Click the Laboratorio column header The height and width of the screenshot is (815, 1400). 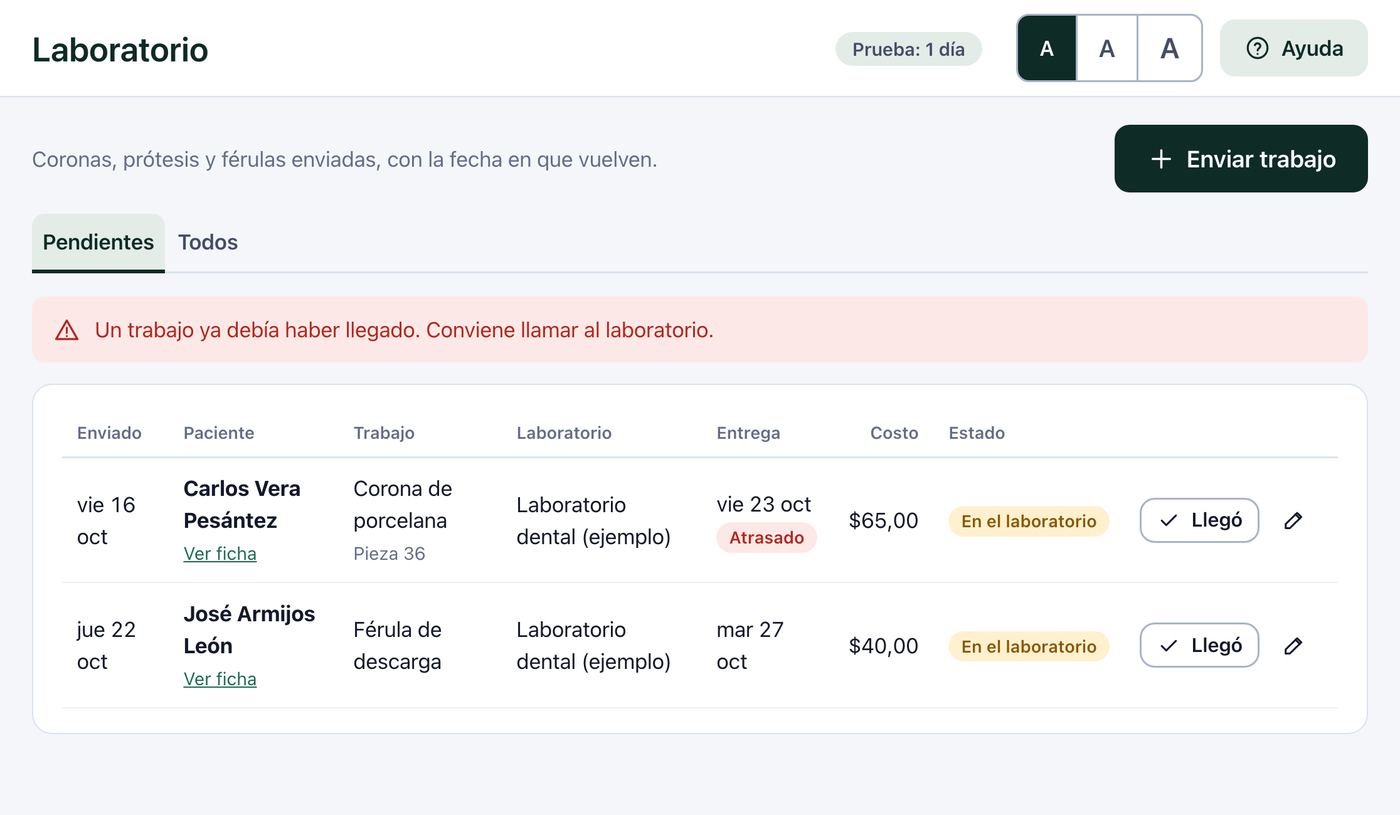(x=564, y=433)
